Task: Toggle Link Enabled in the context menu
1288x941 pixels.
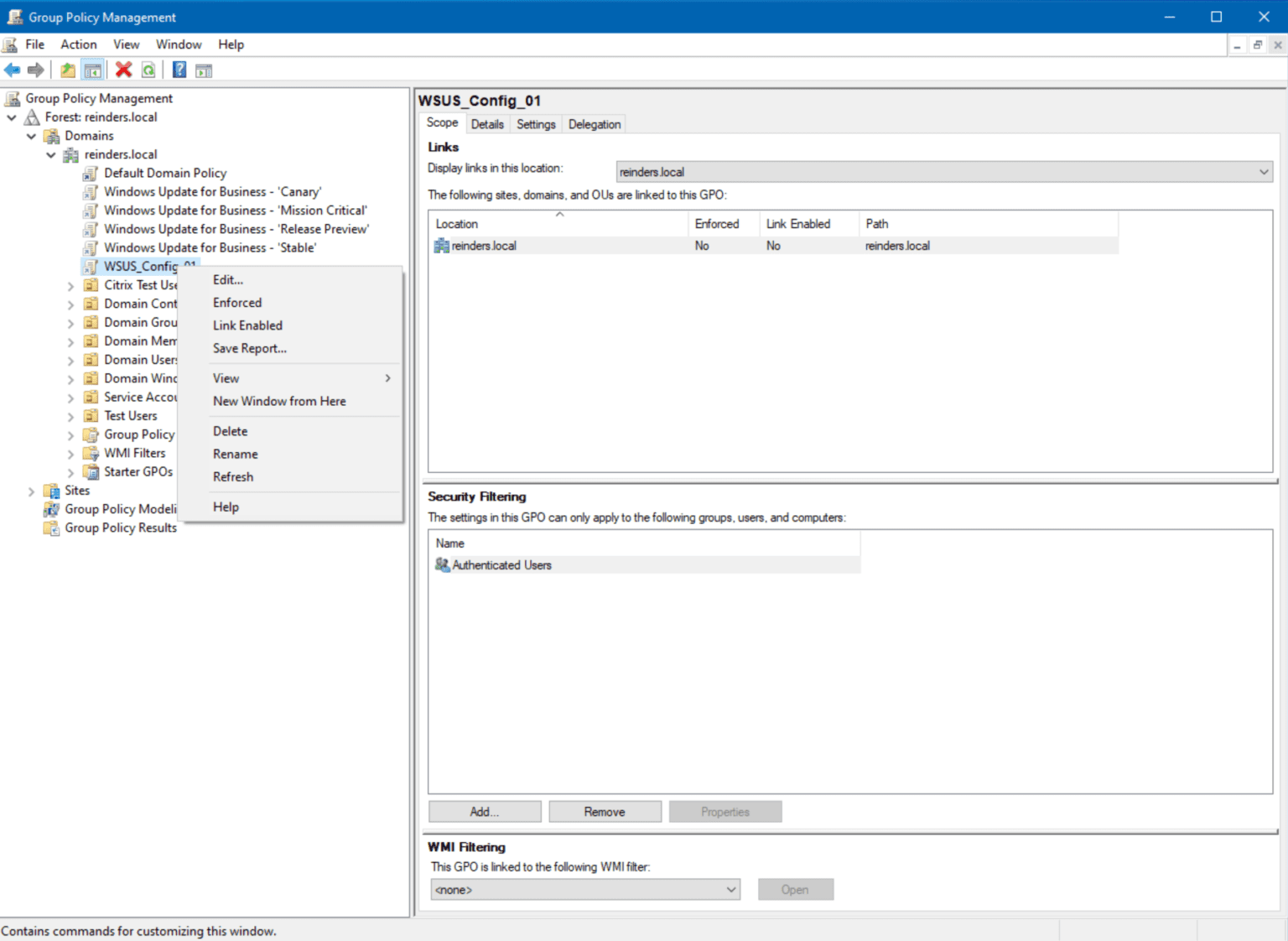Action: point(247,325)
